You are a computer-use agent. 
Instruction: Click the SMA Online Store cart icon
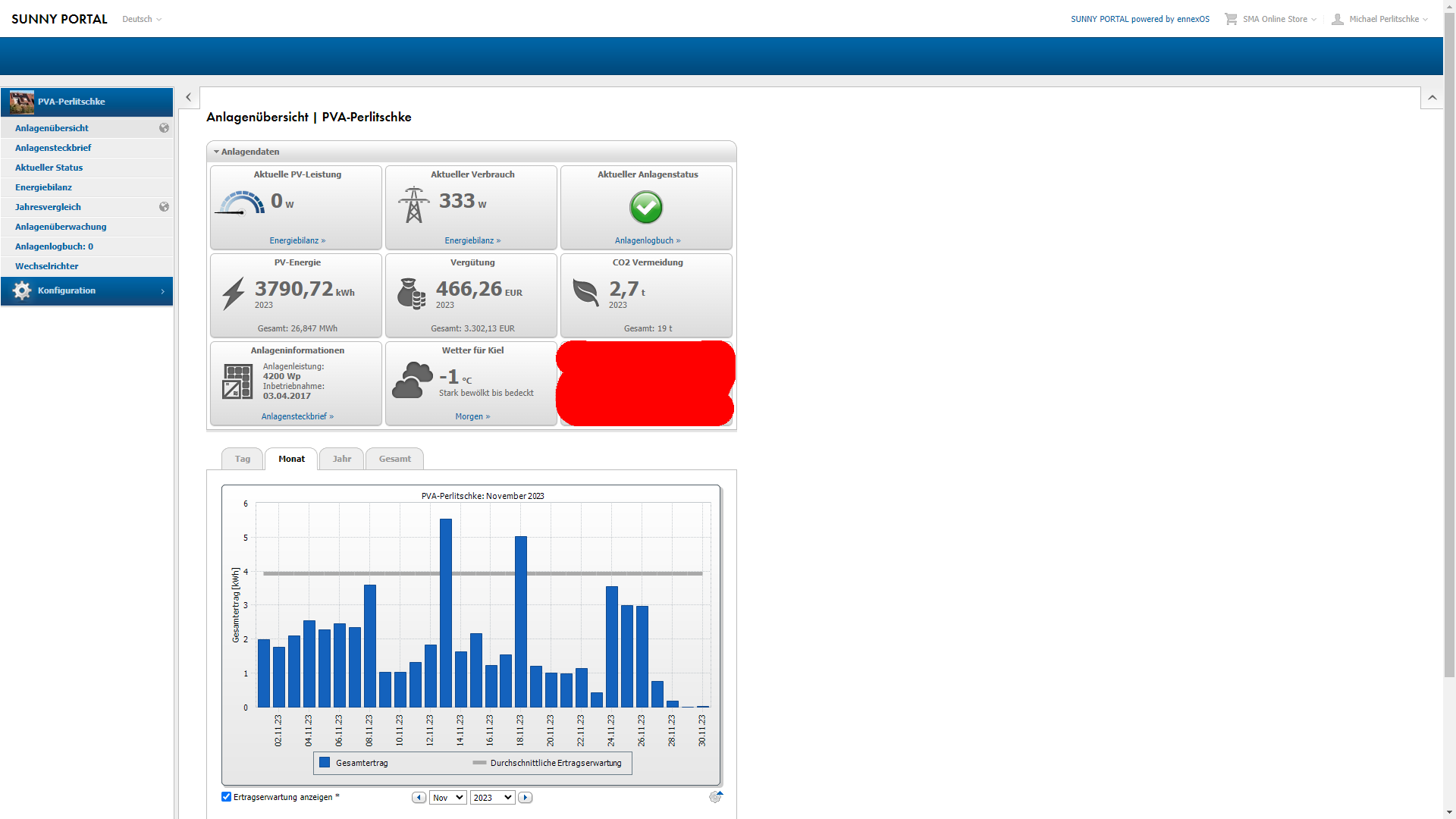(1230, 19)
